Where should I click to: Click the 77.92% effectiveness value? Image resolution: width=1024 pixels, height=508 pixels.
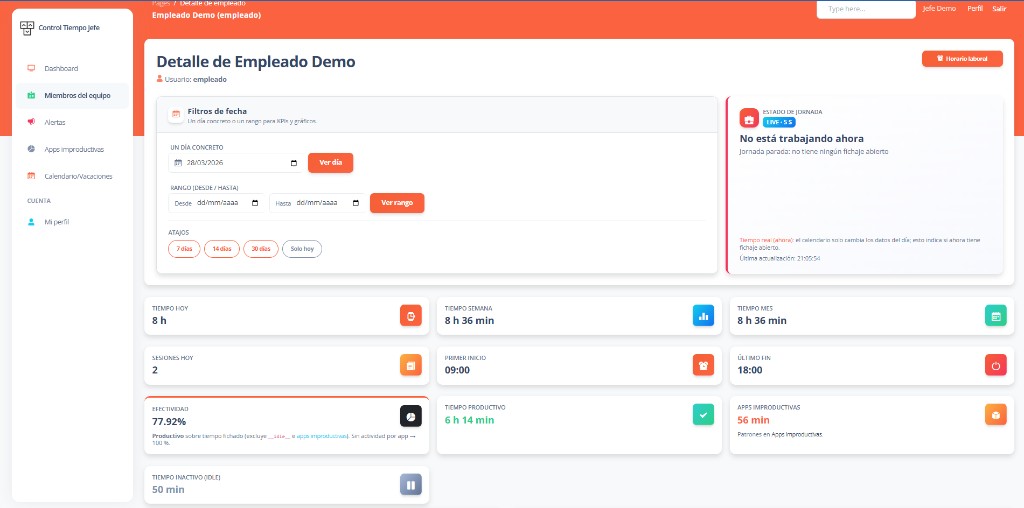pos(169,421)
